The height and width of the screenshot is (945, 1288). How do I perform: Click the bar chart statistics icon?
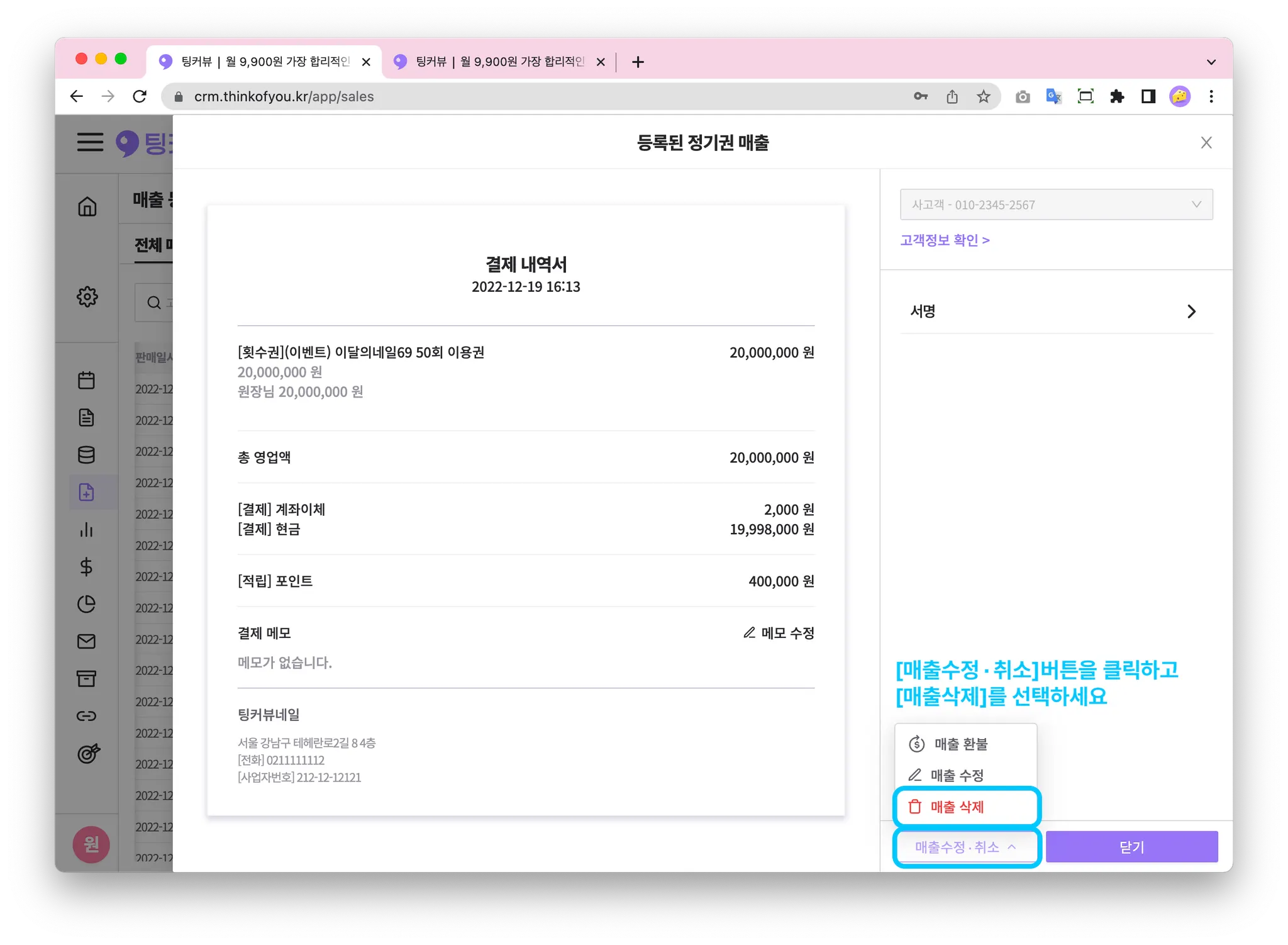pyautogui.click(x=87, y=530)
